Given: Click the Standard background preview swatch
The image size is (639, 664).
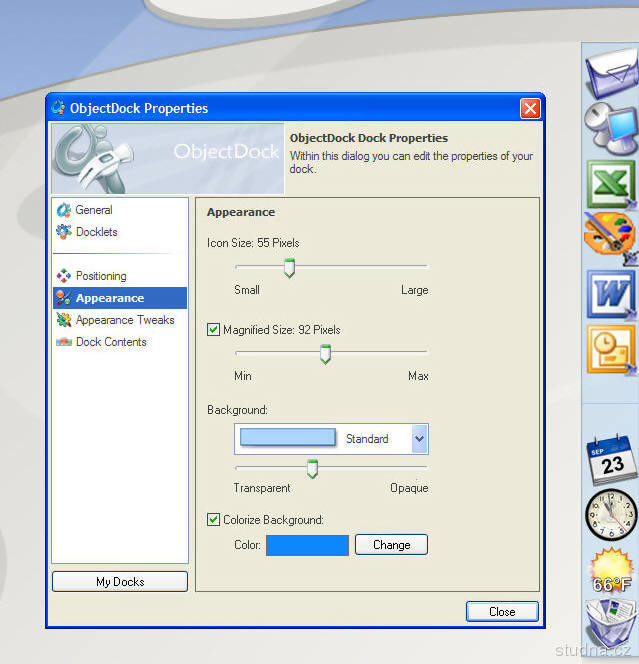Looking at the screenshot, I should (x=288, y=437).
